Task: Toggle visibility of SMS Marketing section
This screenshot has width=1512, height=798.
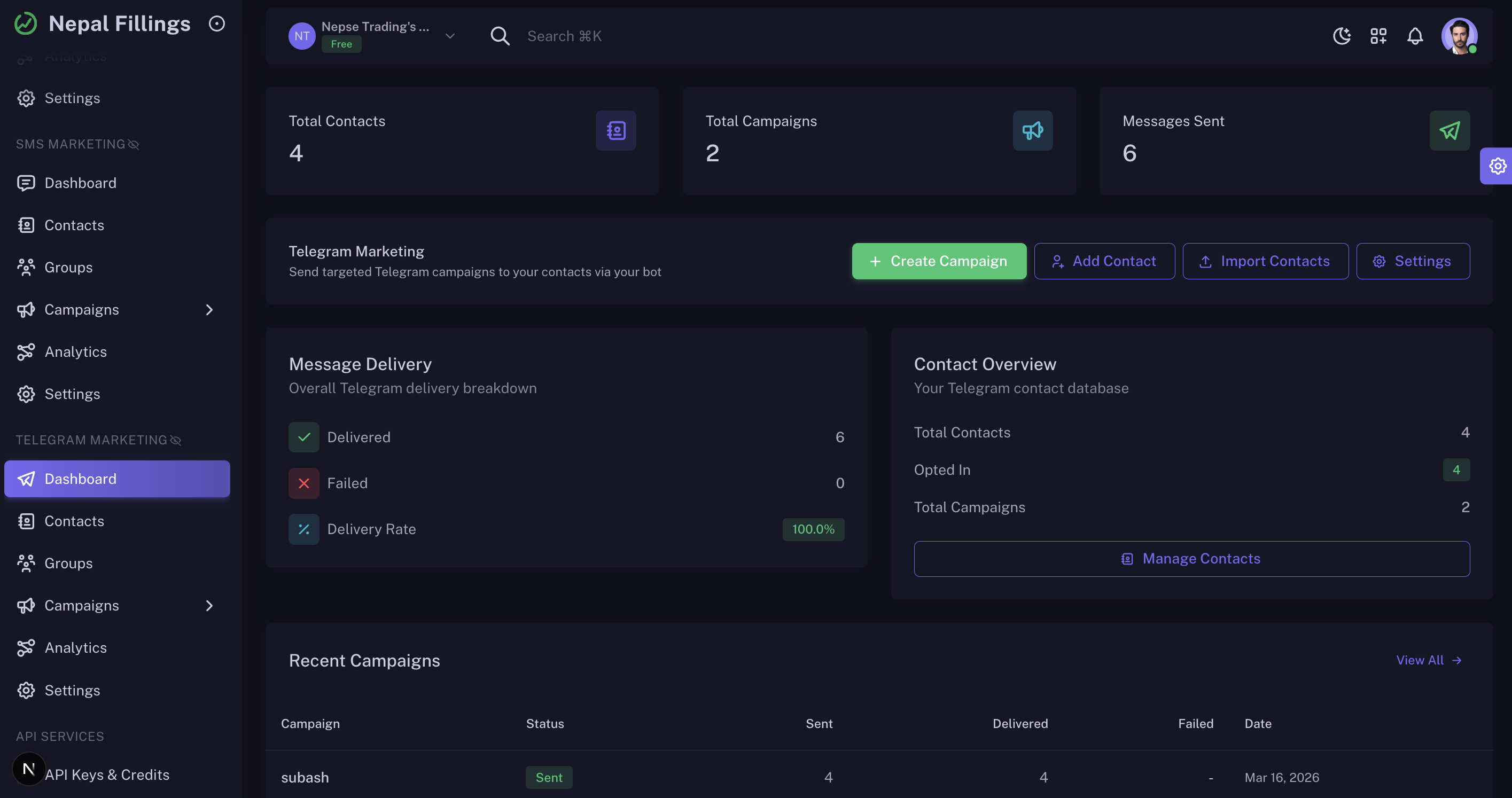Action: (x=134, y=144)
